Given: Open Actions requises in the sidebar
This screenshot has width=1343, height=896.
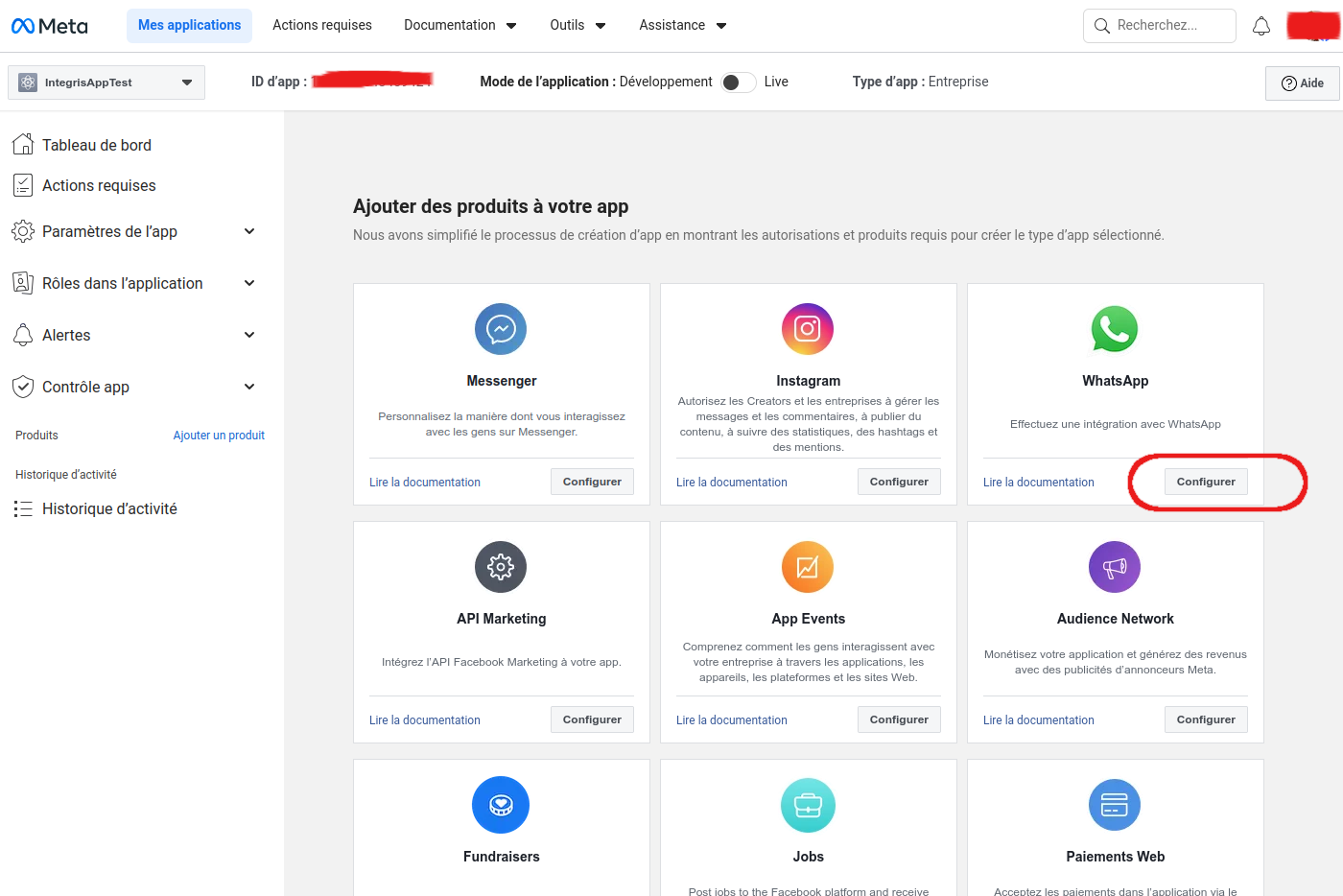Looking at the screenshot, I should 99,185.
